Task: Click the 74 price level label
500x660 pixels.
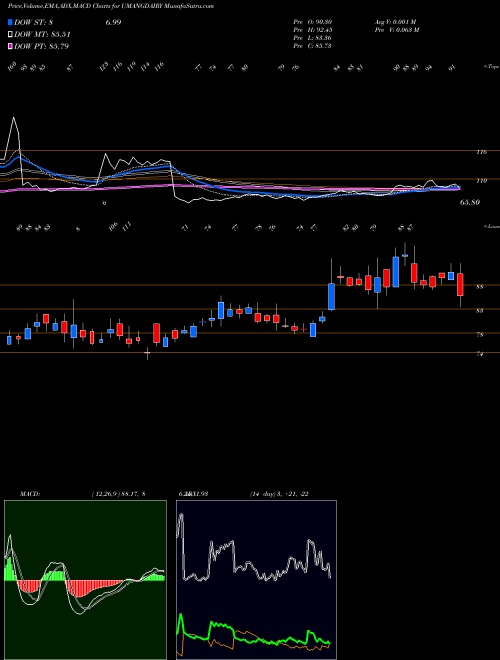Action: (479, 354)
